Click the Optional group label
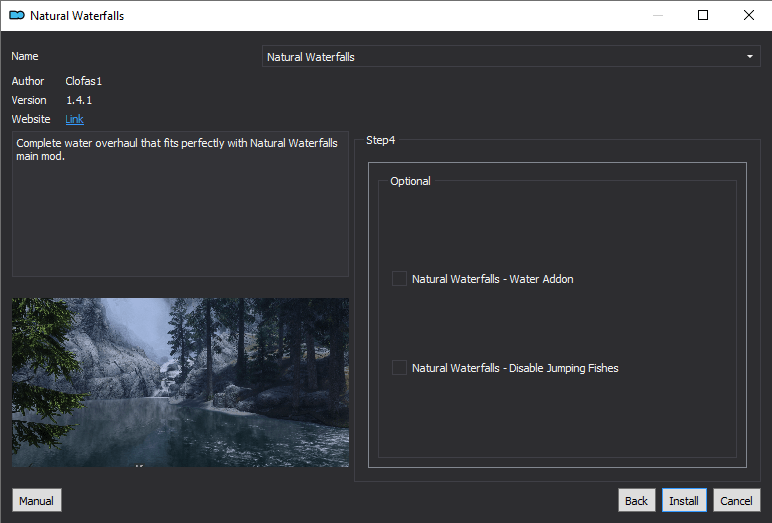Viewport: 772px width, 523px height. pos(410,181)
